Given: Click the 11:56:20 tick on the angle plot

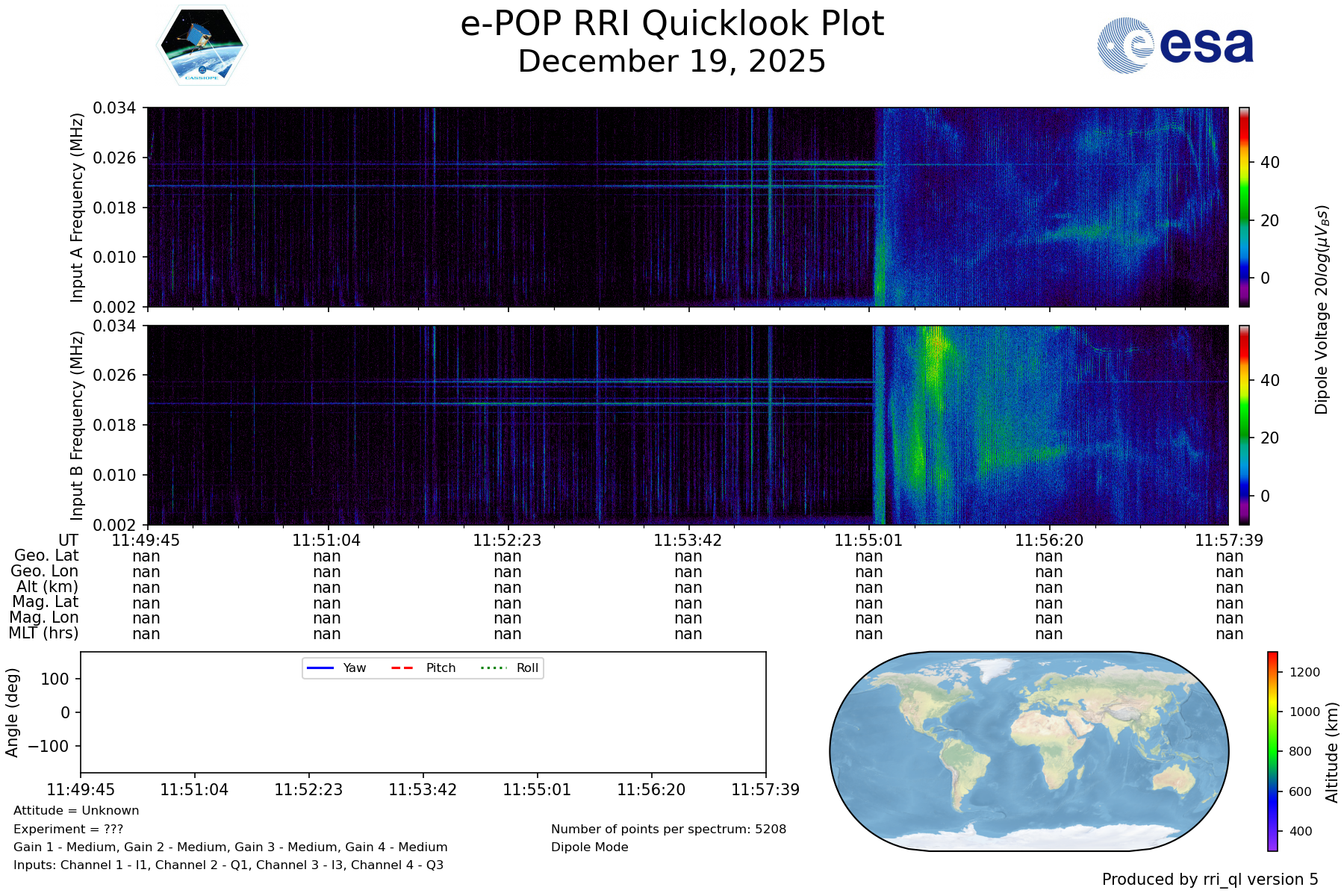Looking at the screenshot, I should (651, 789).
